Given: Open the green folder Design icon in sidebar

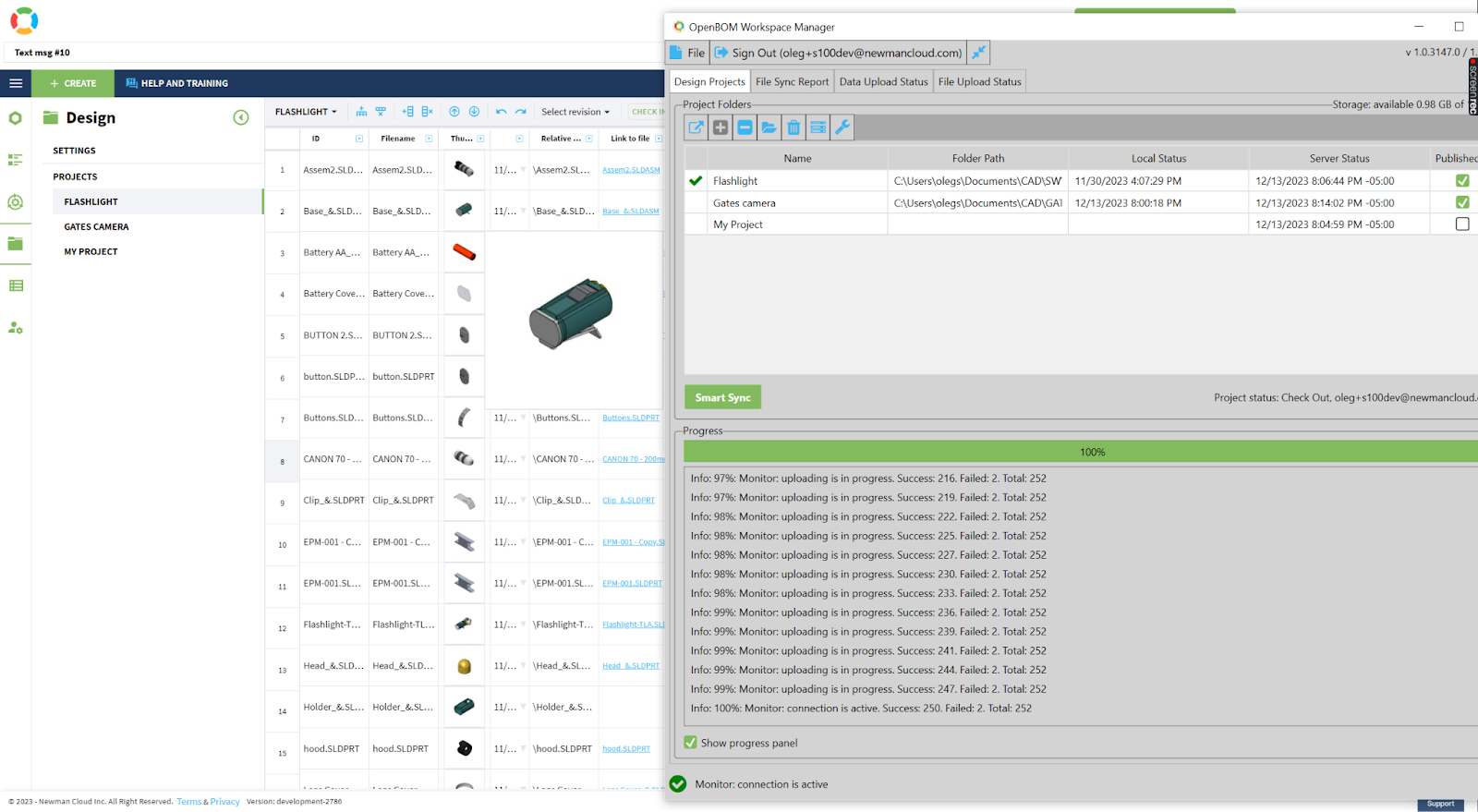Looking at the screenshot, I should click(x=16, y=244).
